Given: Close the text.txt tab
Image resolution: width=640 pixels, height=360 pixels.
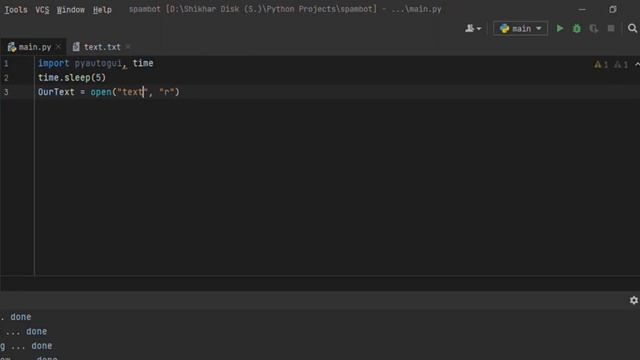Looking at the screenshot, I should tap(128, 47).
